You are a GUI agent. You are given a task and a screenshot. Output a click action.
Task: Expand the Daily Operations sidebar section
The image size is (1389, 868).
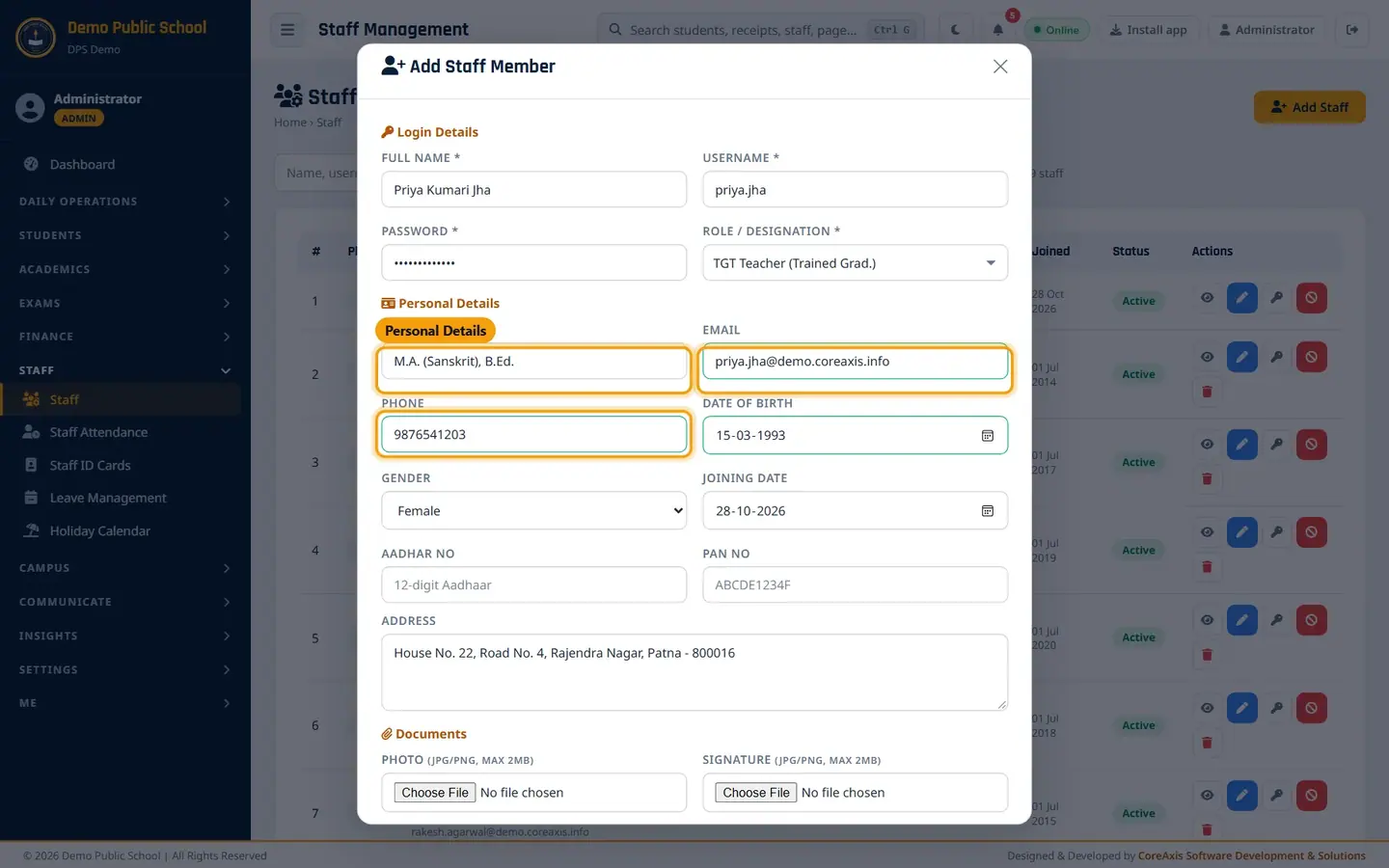click(x=125, y=202)
